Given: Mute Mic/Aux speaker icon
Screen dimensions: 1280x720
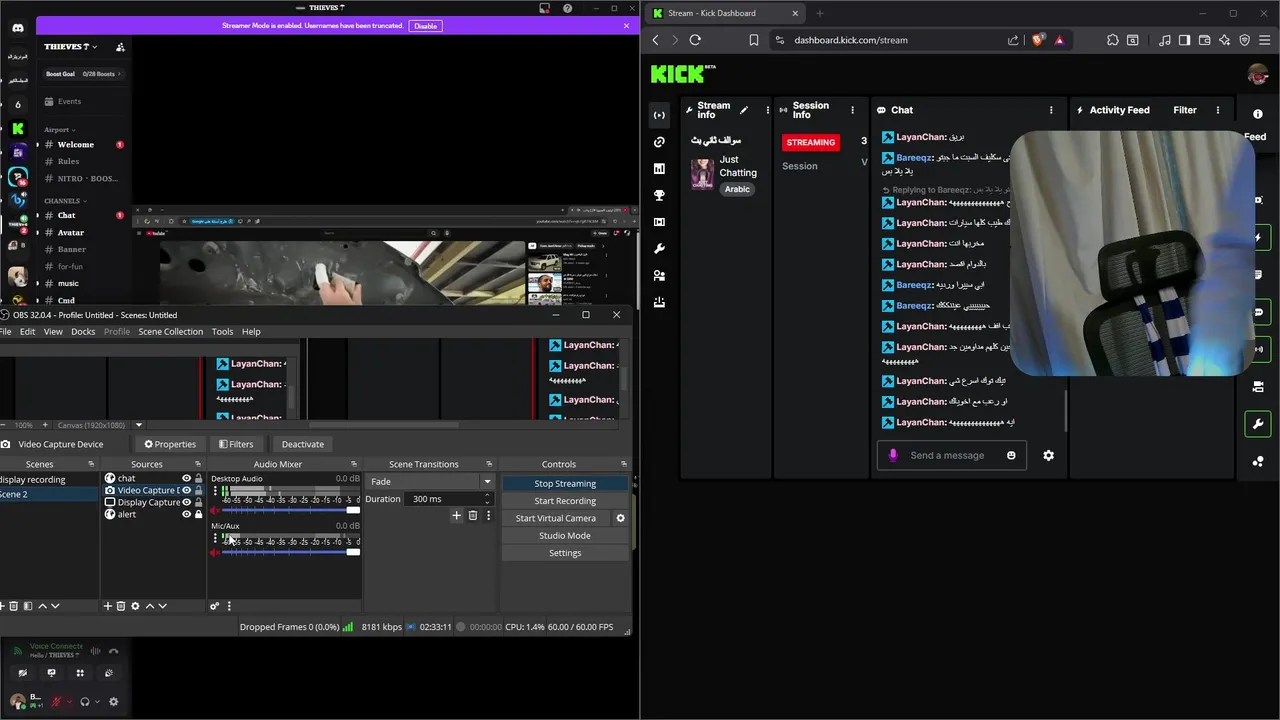Looking at the screenshot, I should tap(215, 552).
